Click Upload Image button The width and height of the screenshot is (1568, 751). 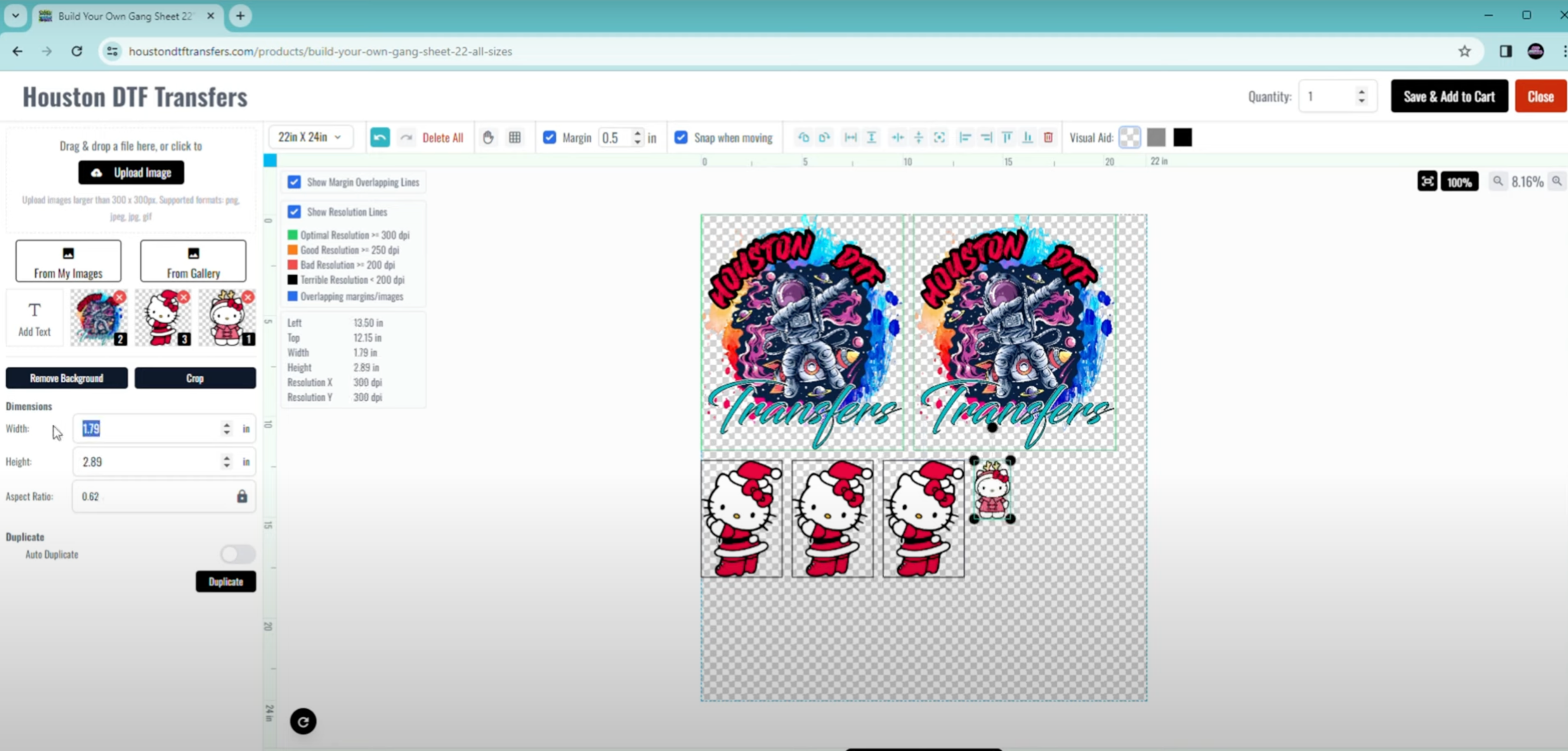(x=132, y=172)
